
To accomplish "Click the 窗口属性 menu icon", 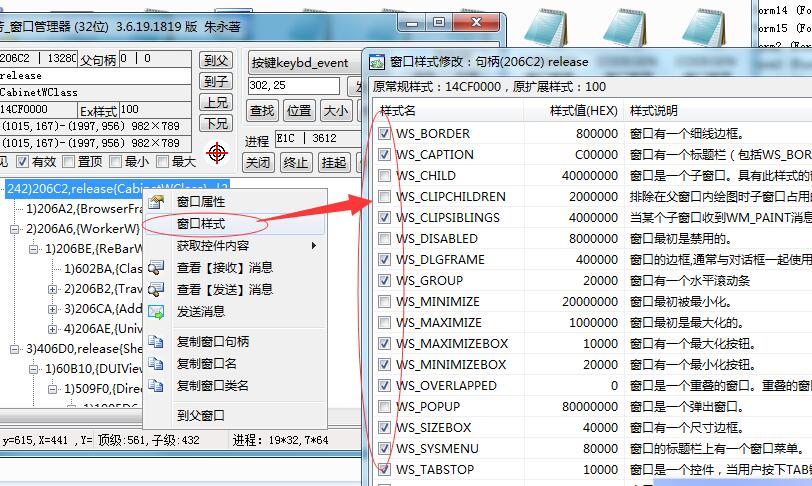I will [156, 202].
